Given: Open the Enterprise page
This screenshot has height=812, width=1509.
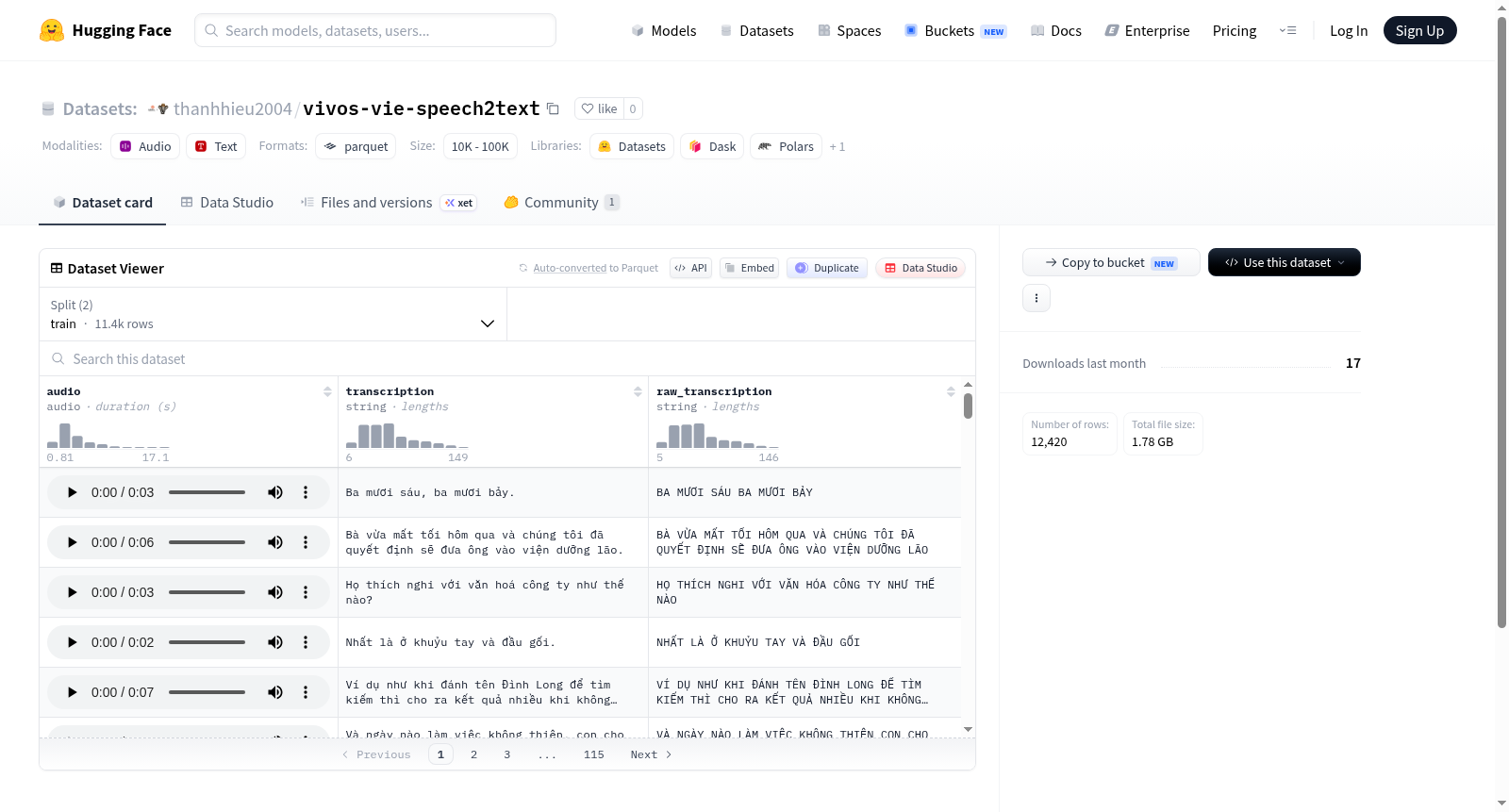Looking at the screenshot, I should pyautogui.click(x=1148, y=30).
